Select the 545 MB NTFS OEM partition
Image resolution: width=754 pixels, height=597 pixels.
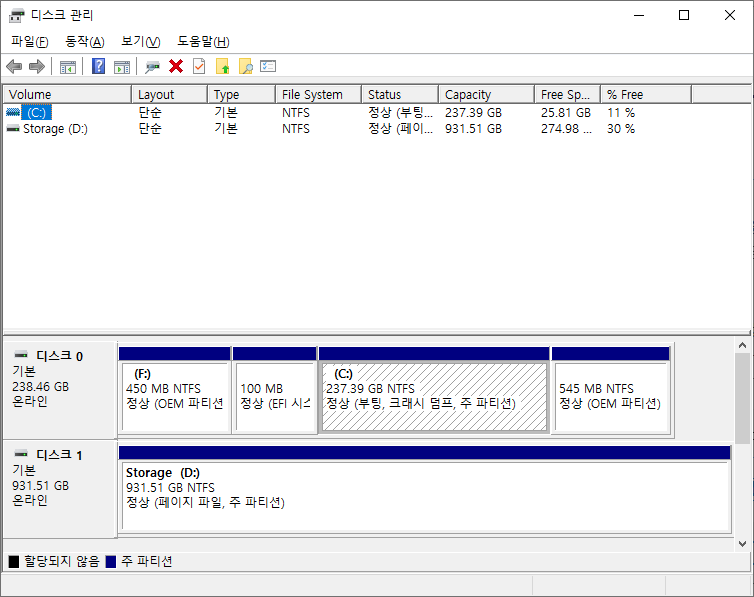pyautogui.click(x=611, y=390)
